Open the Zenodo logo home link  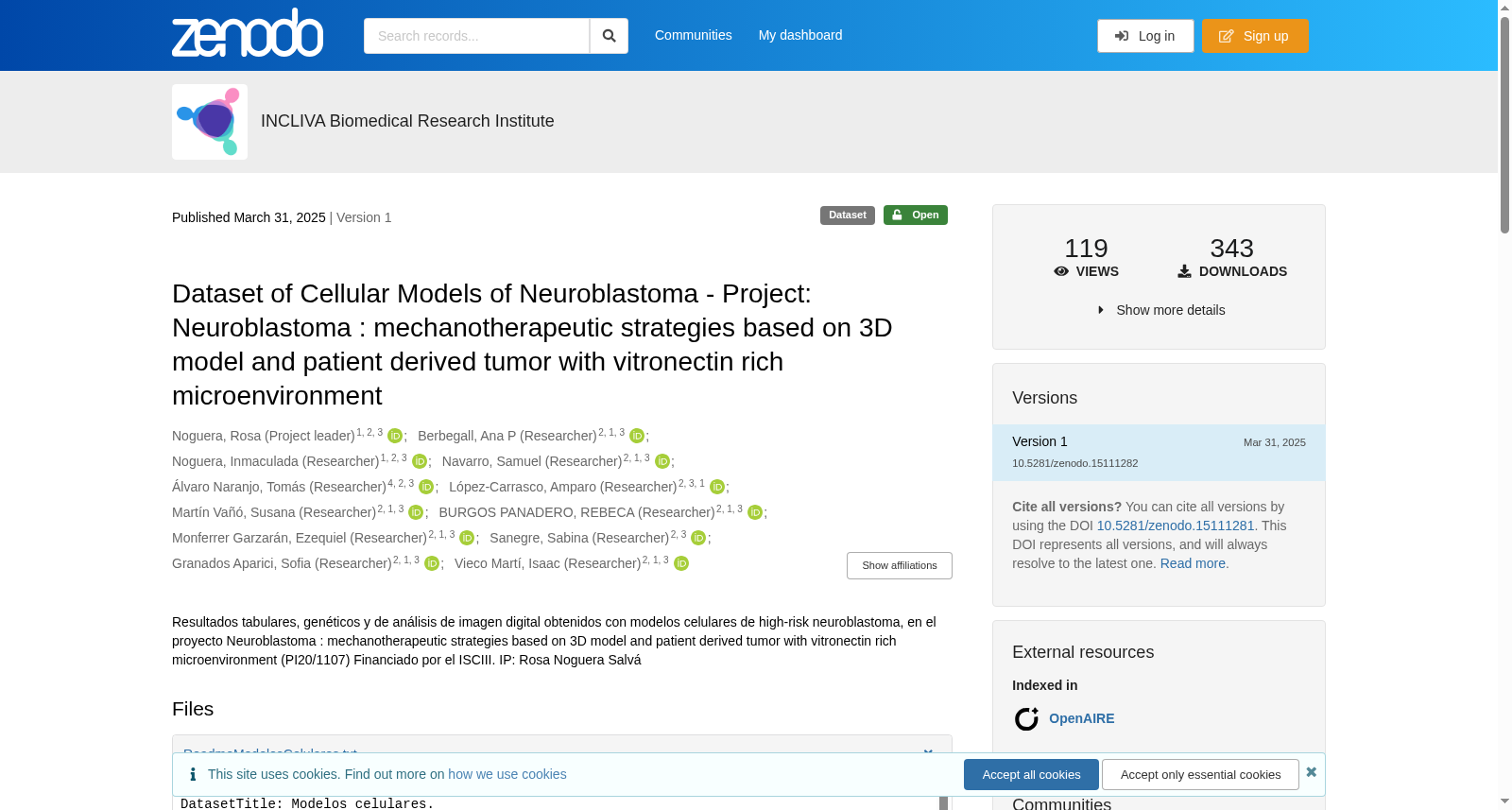coord(248,33)
